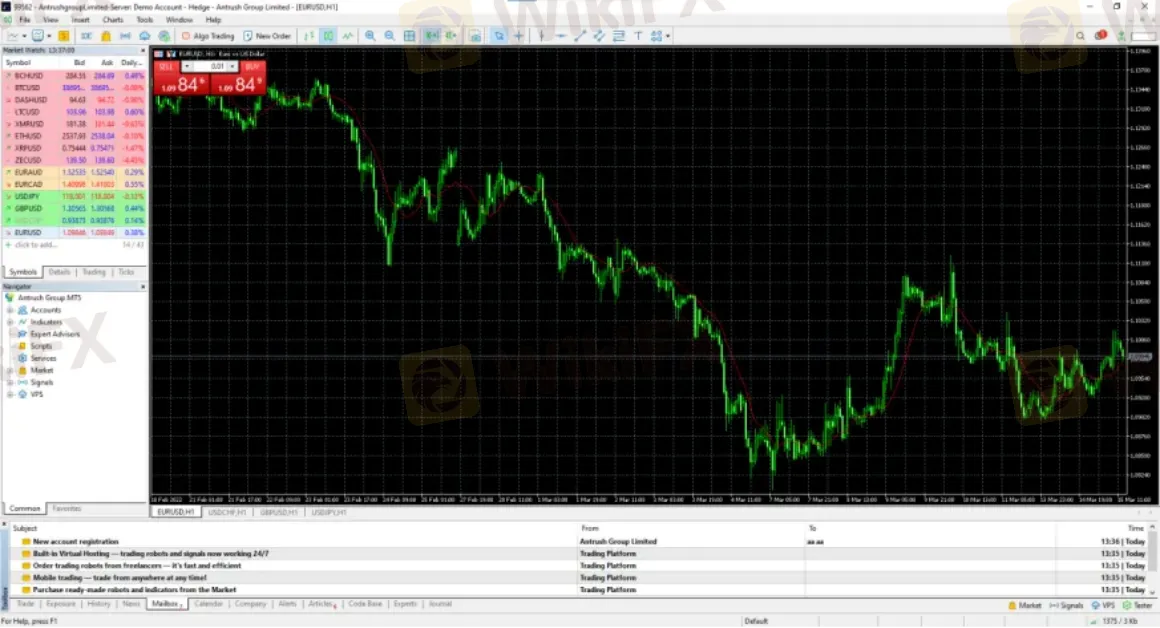Viewport: 1160px width, 628px height.
Task: Select the GBPUSD,H1 chart tab
Action: (x=282, y=512)
